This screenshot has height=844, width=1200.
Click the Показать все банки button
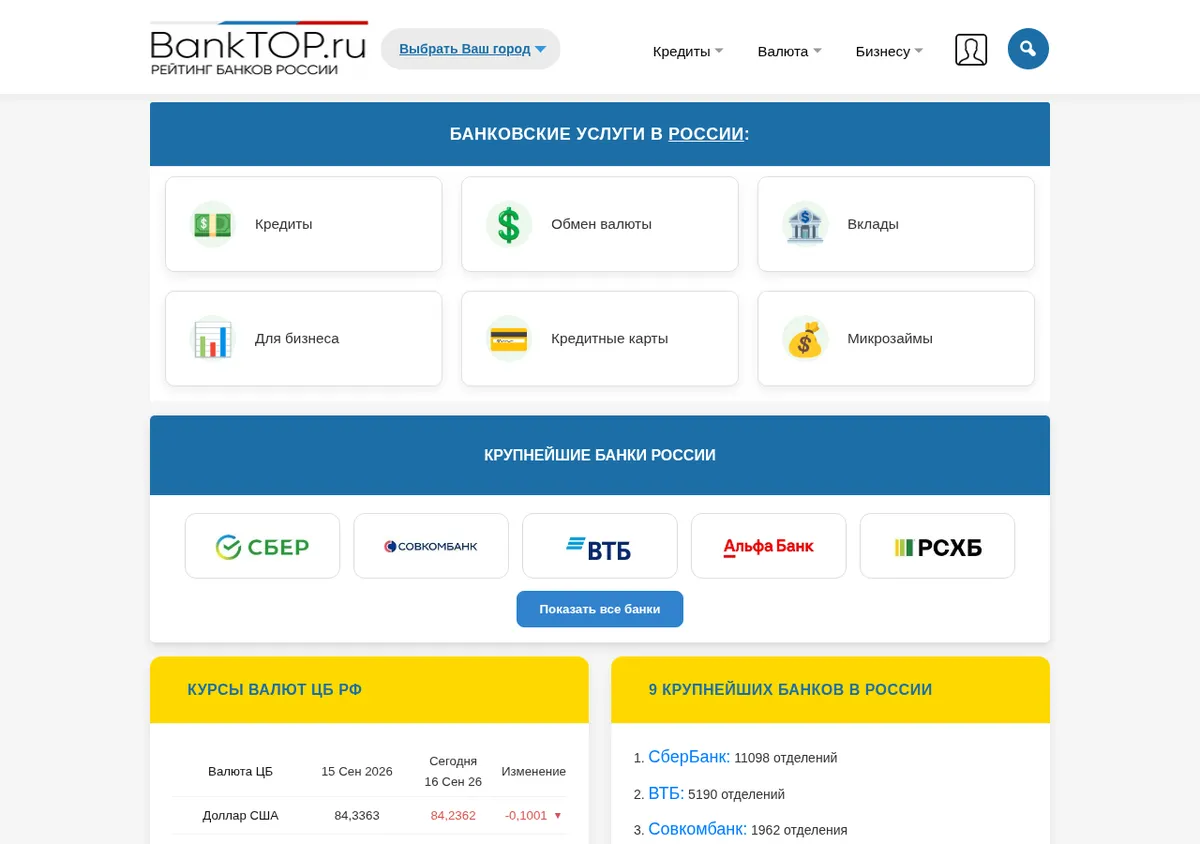pyautogui.click(x=600, y=609)
